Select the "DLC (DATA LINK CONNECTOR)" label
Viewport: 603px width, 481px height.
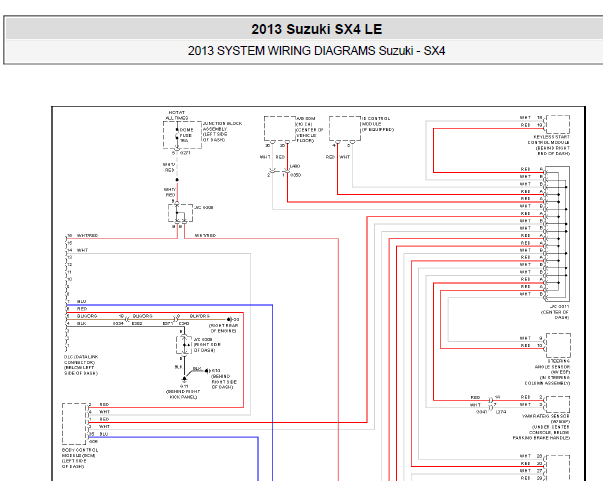(81, 360)
